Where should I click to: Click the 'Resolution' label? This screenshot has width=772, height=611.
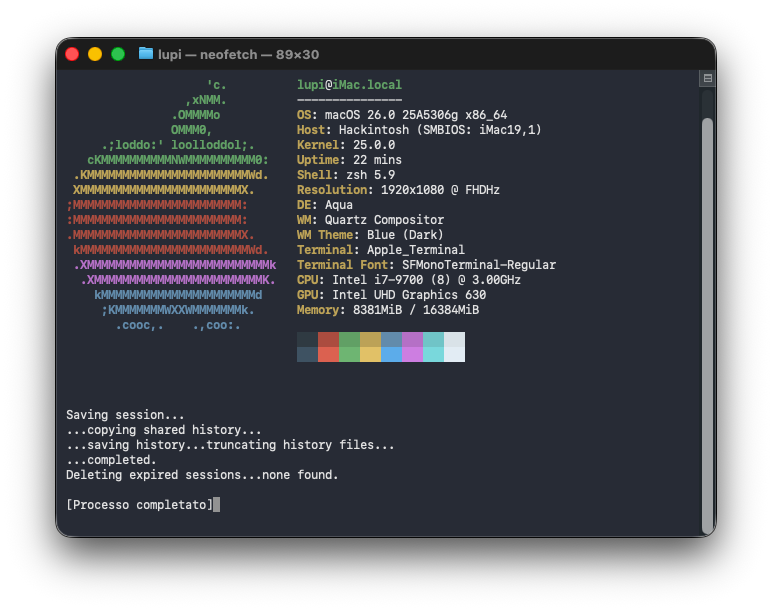pyautogui.click(x=332, y=190)
